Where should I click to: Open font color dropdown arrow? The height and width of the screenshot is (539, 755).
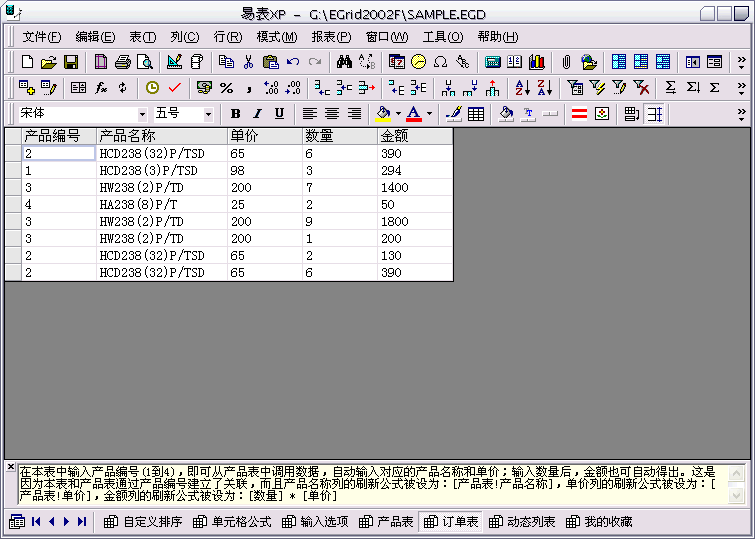pos(429,114)
